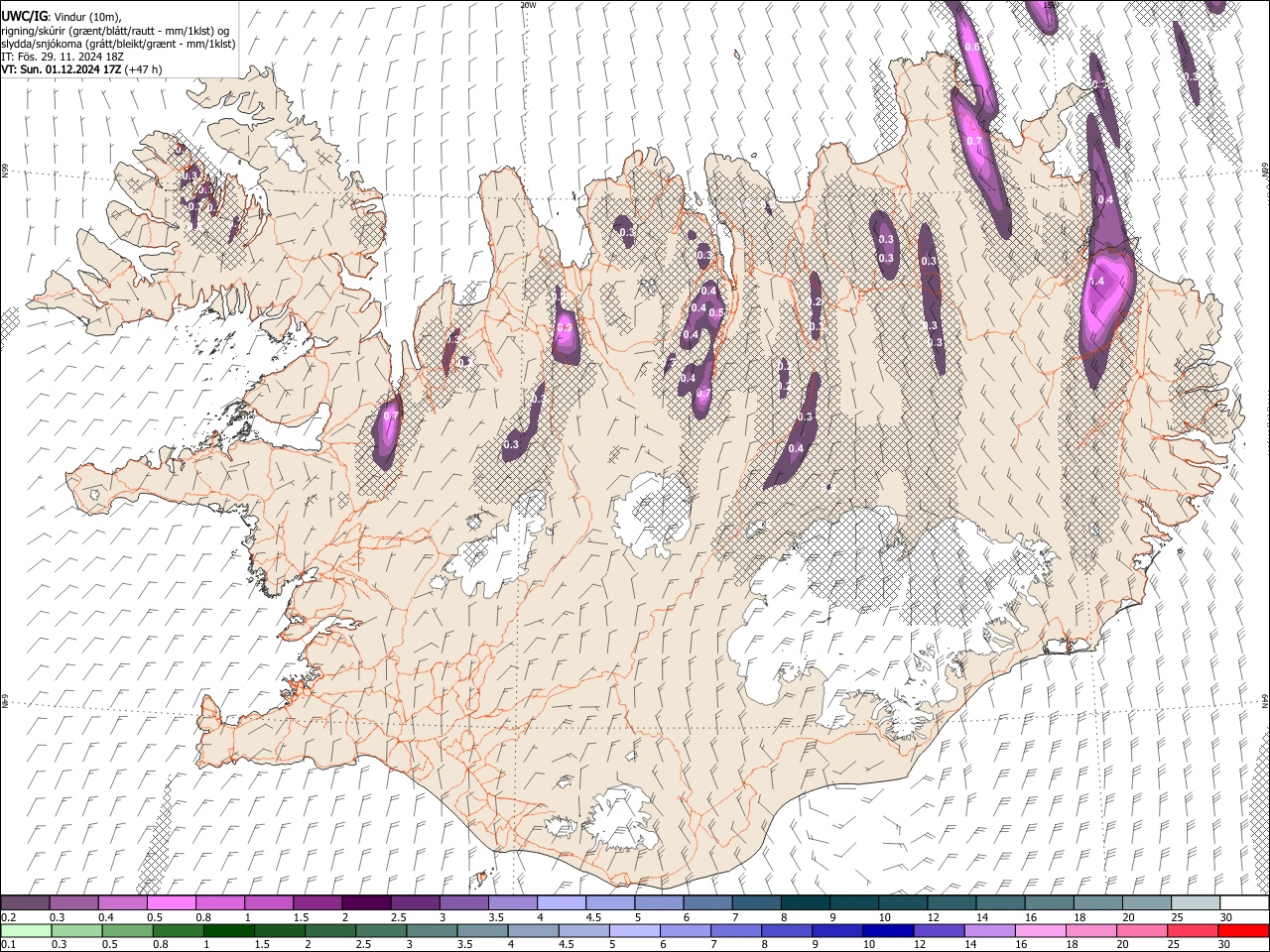Image resolution: width=1270 pixels, height=952 pixels.
Task: Click the lower legend swatch labeled 12
Action: point(938,930)
